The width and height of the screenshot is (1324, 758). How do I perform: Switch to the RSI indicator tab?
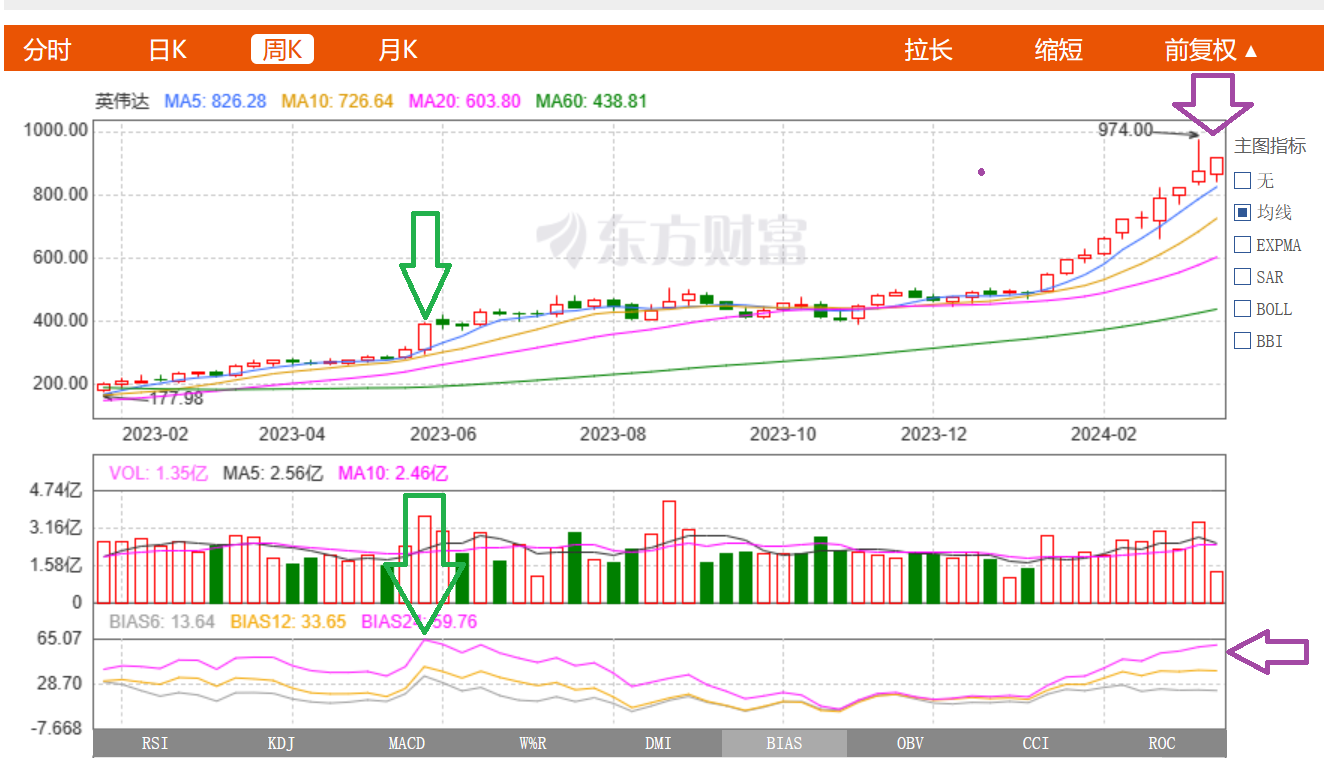pos(155,744)
